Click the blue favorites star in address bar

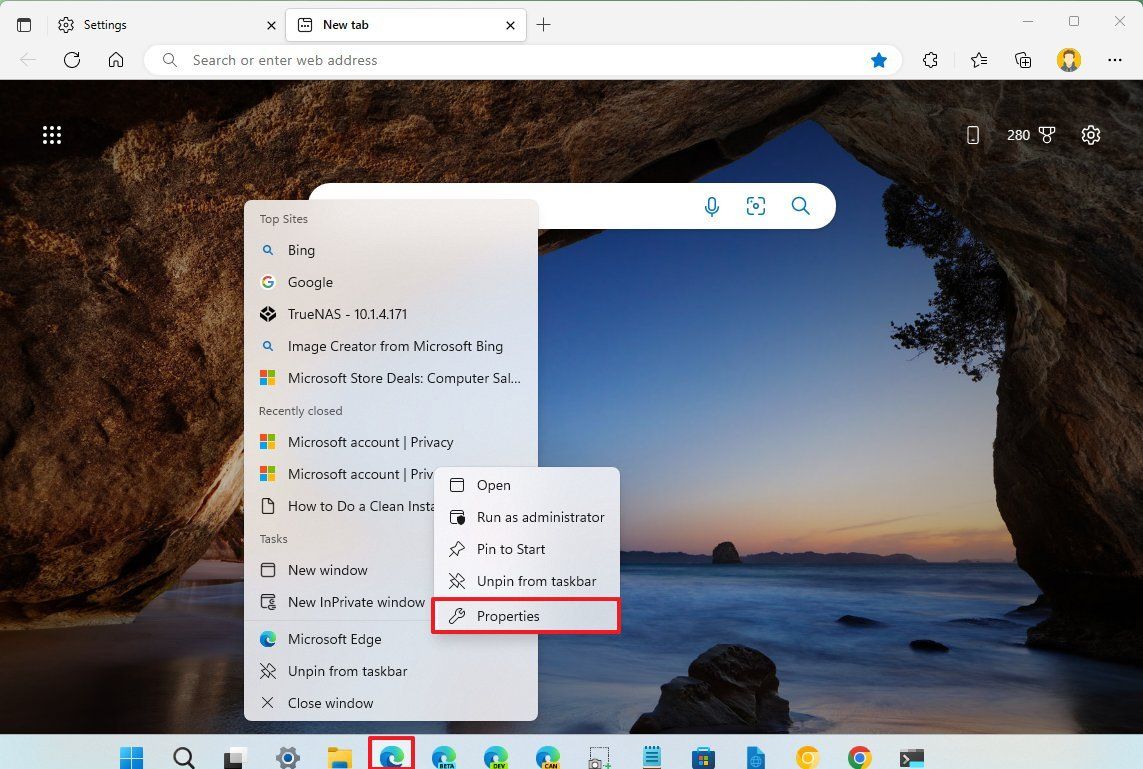pyautogui.click(x=879, y=60)
